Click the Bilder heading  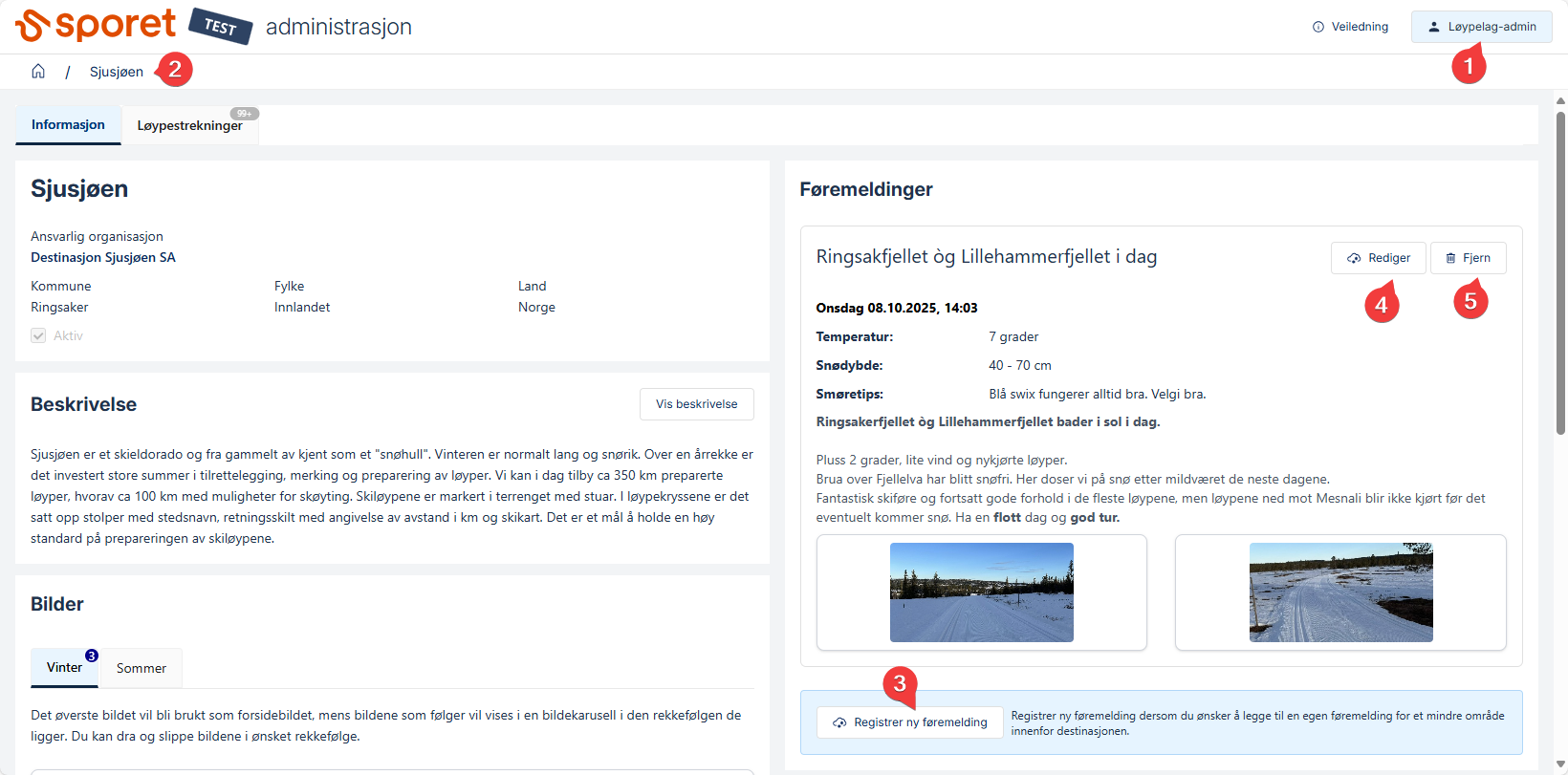coord(57,604)
